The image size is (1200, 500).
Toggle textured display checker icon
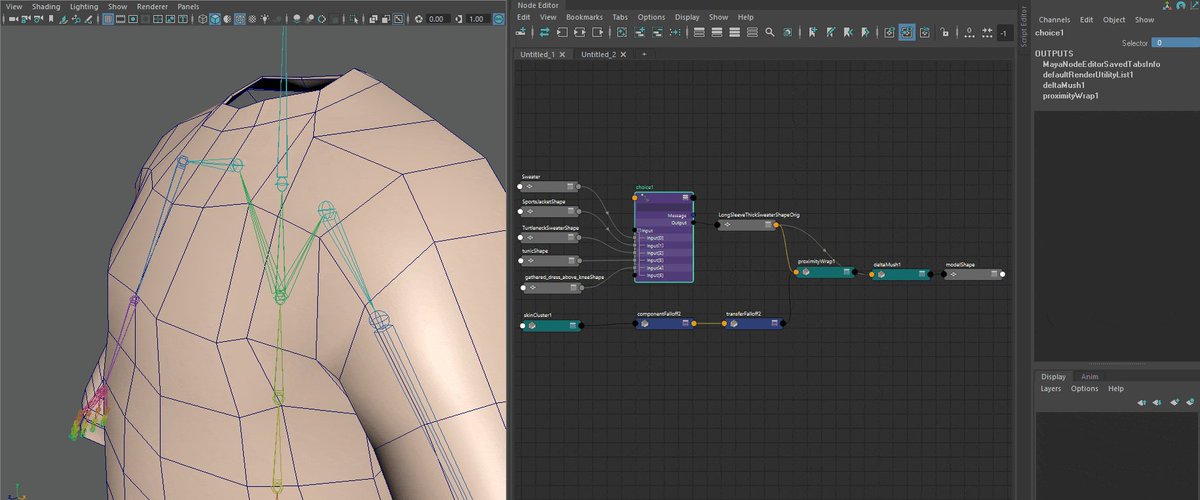[x=252, y=19]
